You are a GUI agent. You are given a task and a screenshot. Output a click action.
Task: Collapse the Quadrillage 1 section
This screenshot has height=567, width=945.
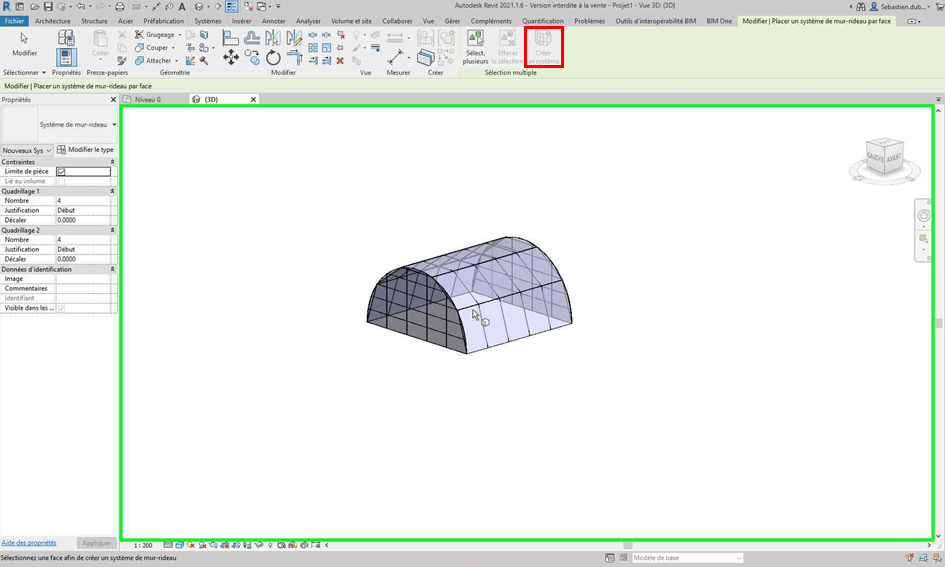(x=112, y=191)
